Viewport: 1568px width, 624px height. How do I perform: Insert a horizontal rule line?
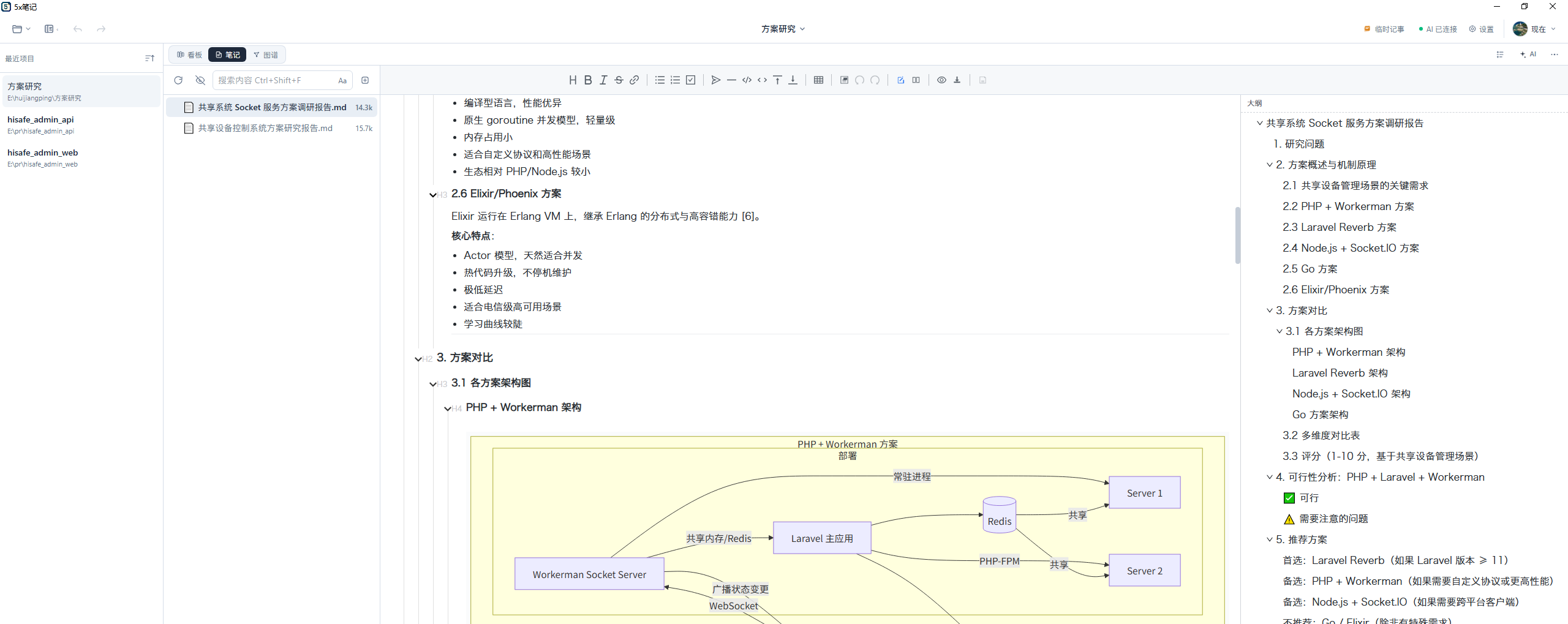(x=731, y=80)
